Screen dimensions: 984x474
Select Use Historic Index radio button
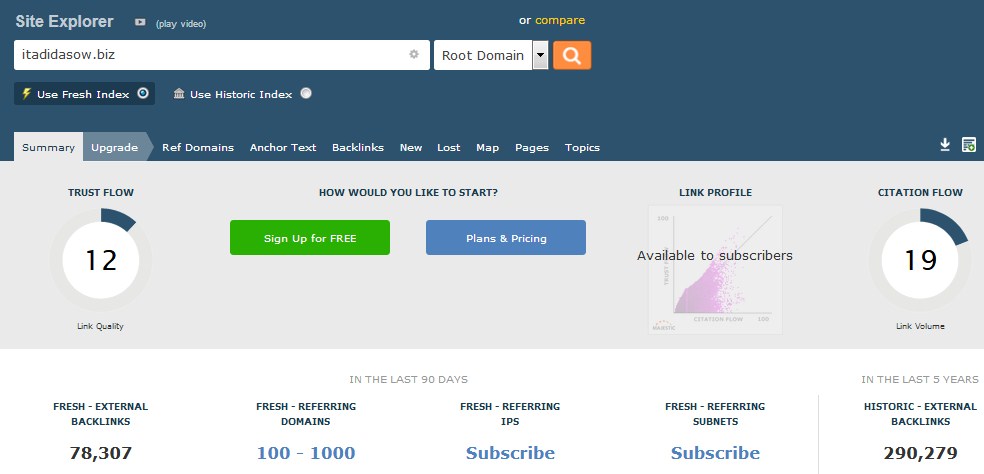click(x=306, y=94)
